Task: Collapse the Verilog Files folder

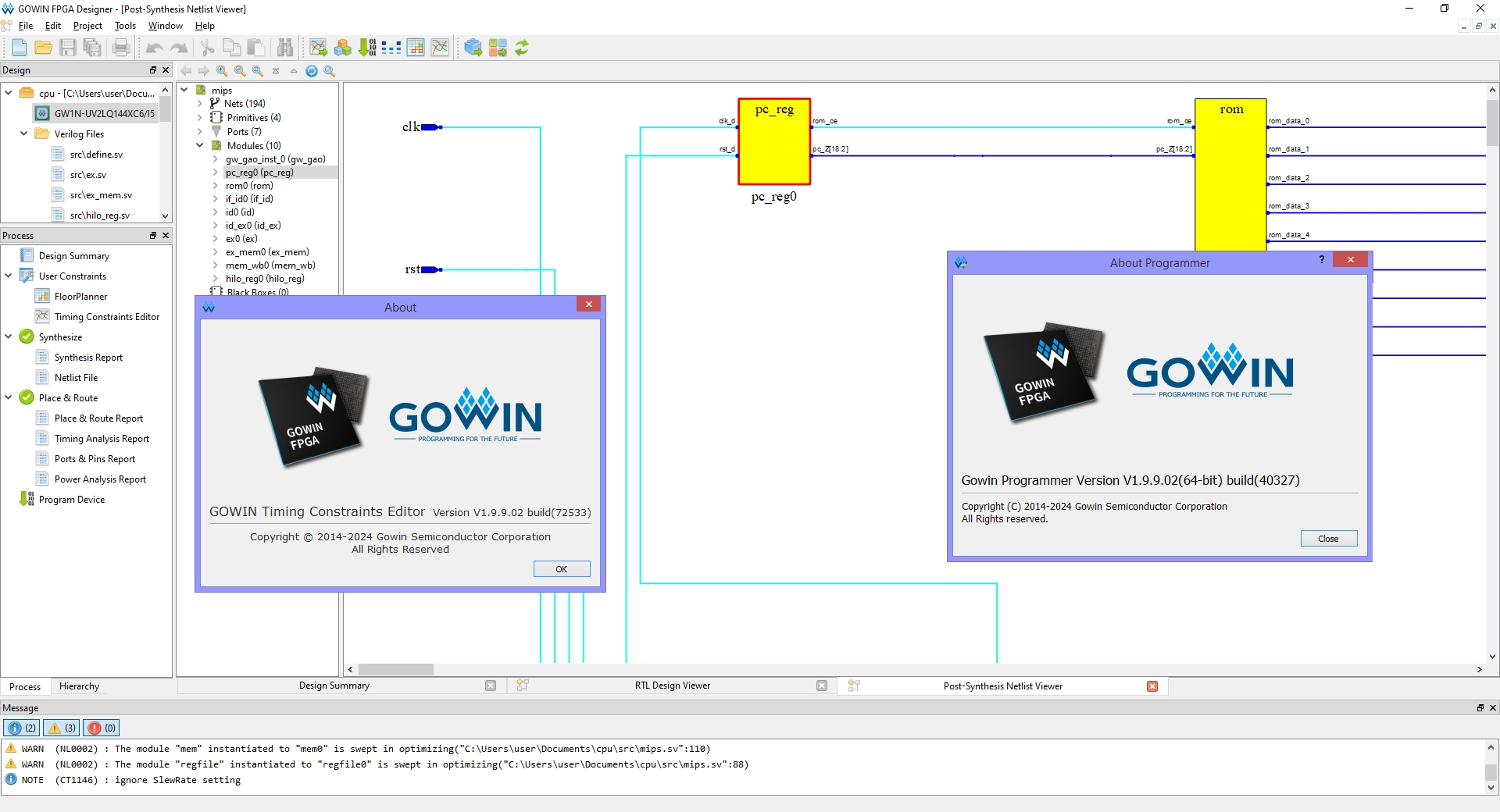Action: (23, 134)
